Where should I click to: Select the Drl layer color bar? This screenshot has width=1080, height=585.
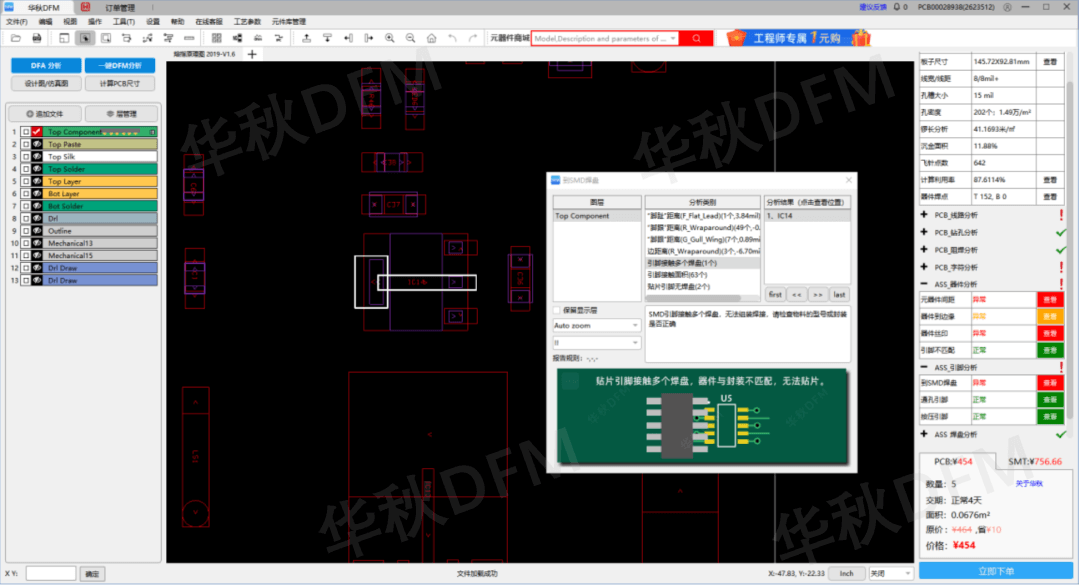tap(101, 219)
